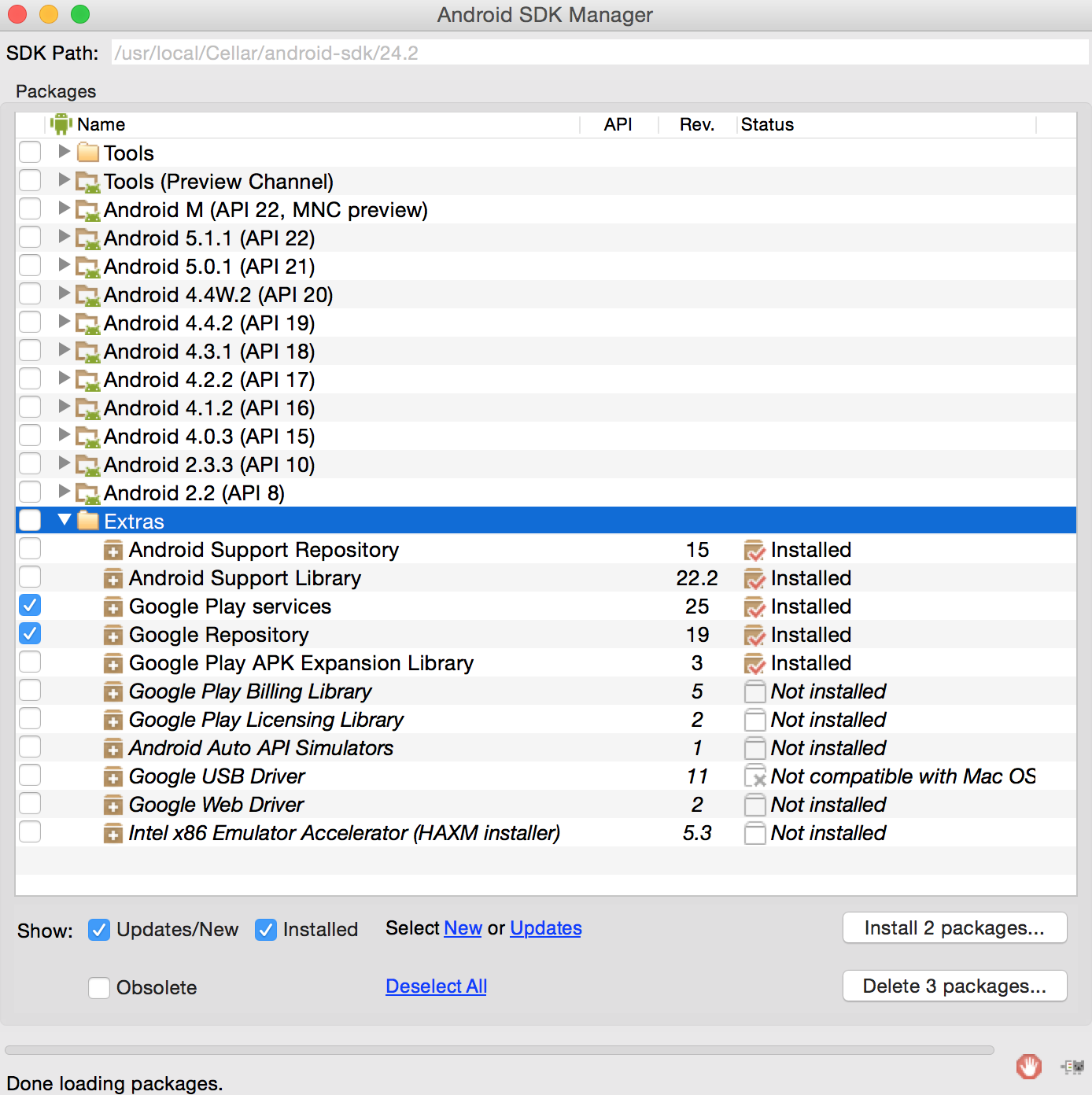This screenshot has width=1092, height=1095.
Task: Enable the Obsolete filter checkbox
Action: (x=98, y=987)
